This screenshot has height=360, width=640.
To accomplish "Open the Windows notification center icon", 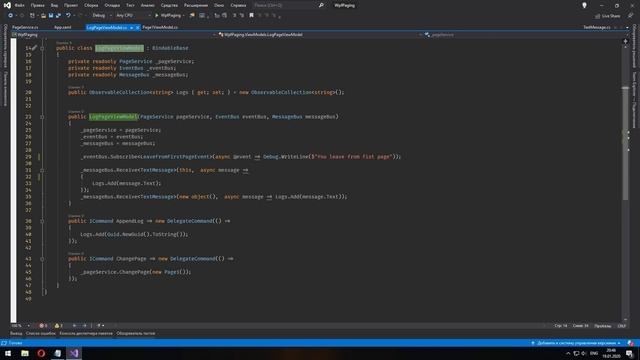I will pyautogui.click(x=630, y=353).
